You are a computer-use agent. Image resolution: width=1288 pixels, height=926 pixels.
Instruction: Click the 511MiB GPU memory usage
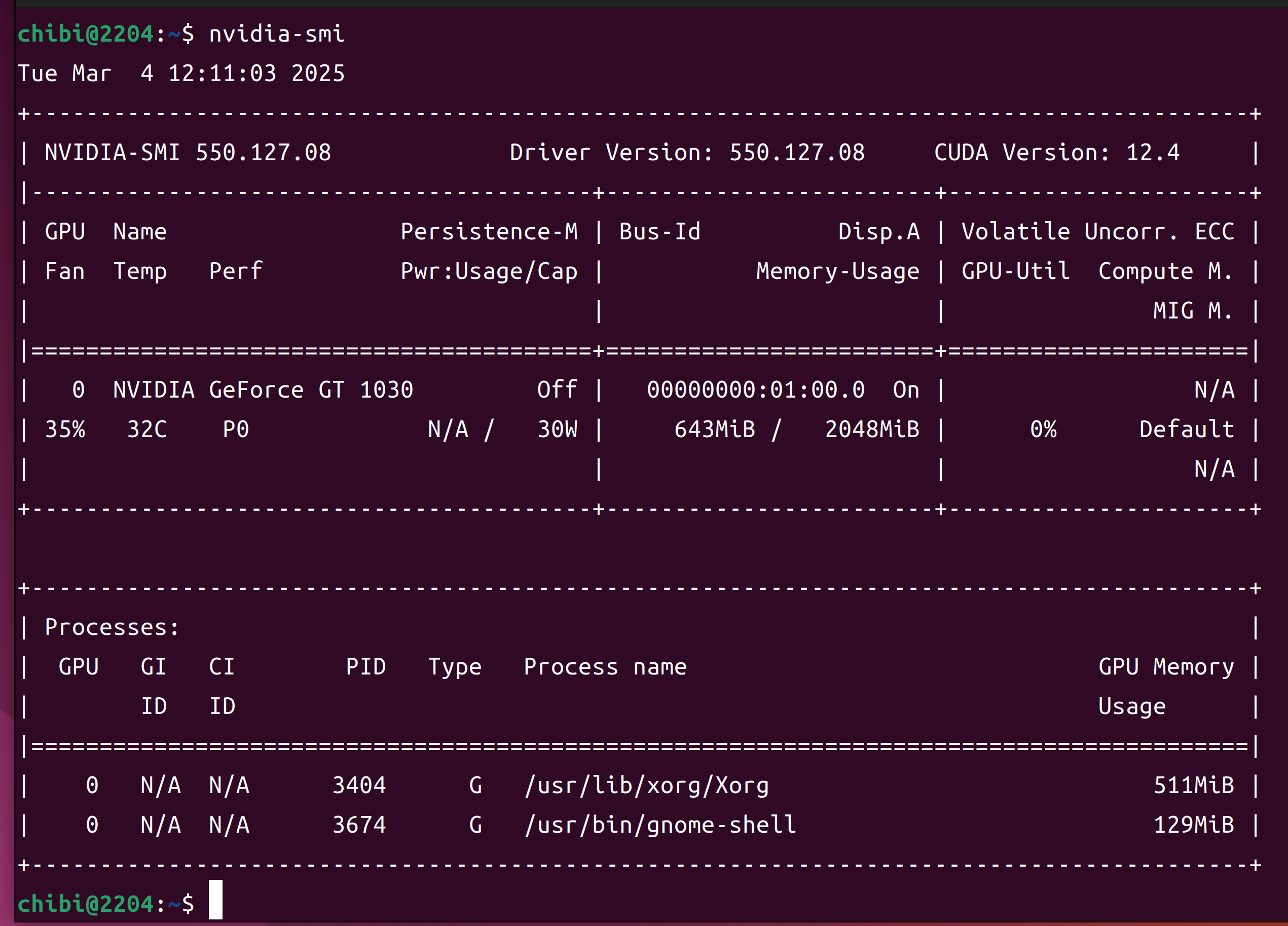[1193, 785]
